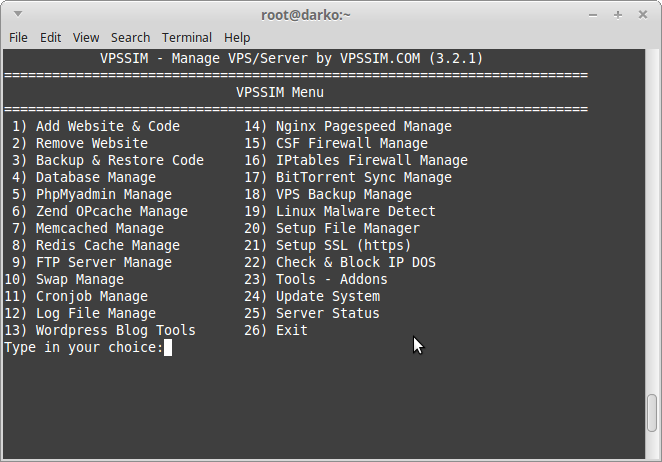Open the Edit menu

click(50, 38)
